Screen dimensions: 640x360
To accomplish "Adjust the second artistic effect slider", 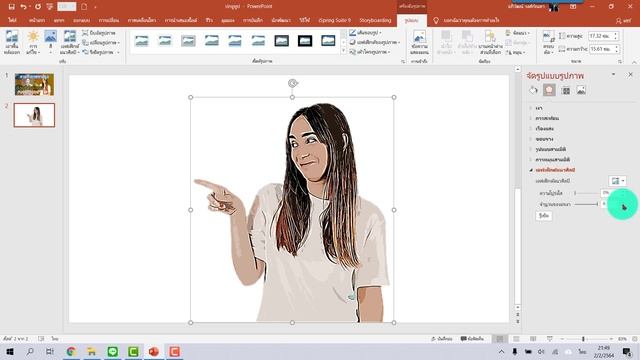I will click(x=586, y=204).
